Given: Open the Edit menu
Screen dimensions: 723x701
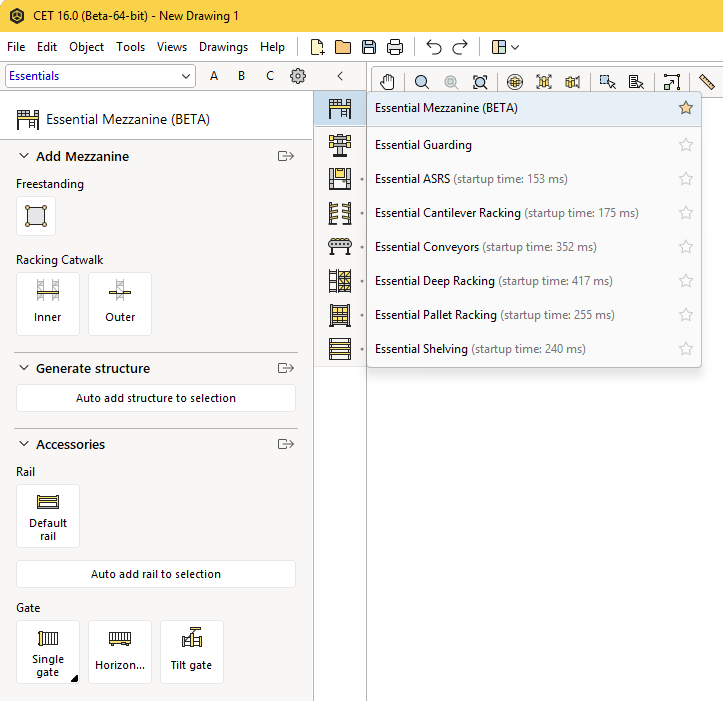Looking at the screenshot, I should [47, 47].
